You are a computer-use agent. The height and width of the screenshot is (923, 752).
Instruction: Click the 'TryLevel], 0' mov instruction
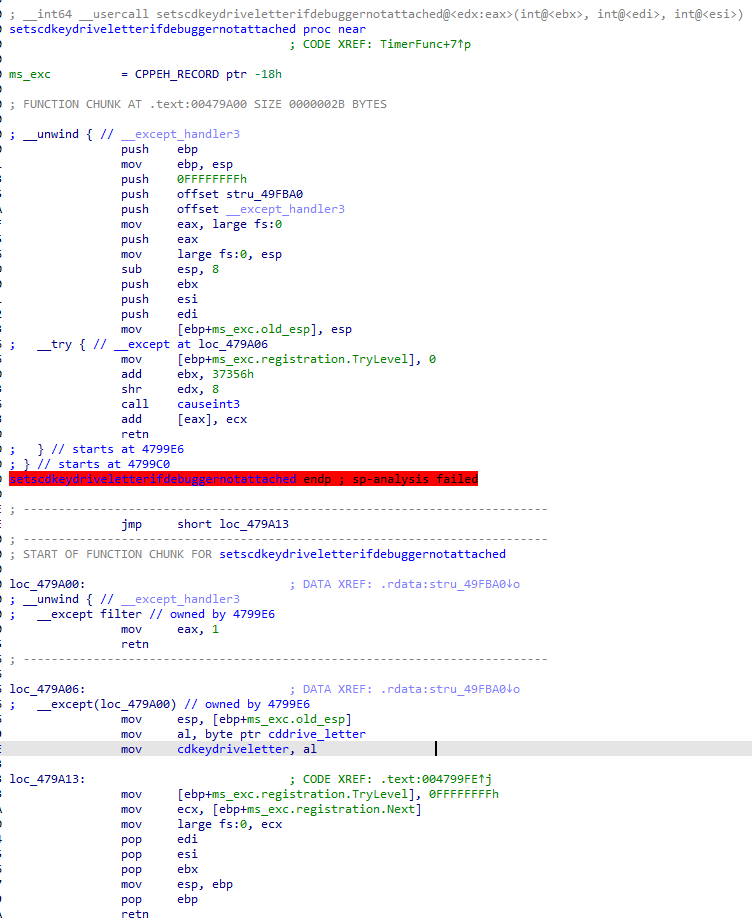pos(278,359)
